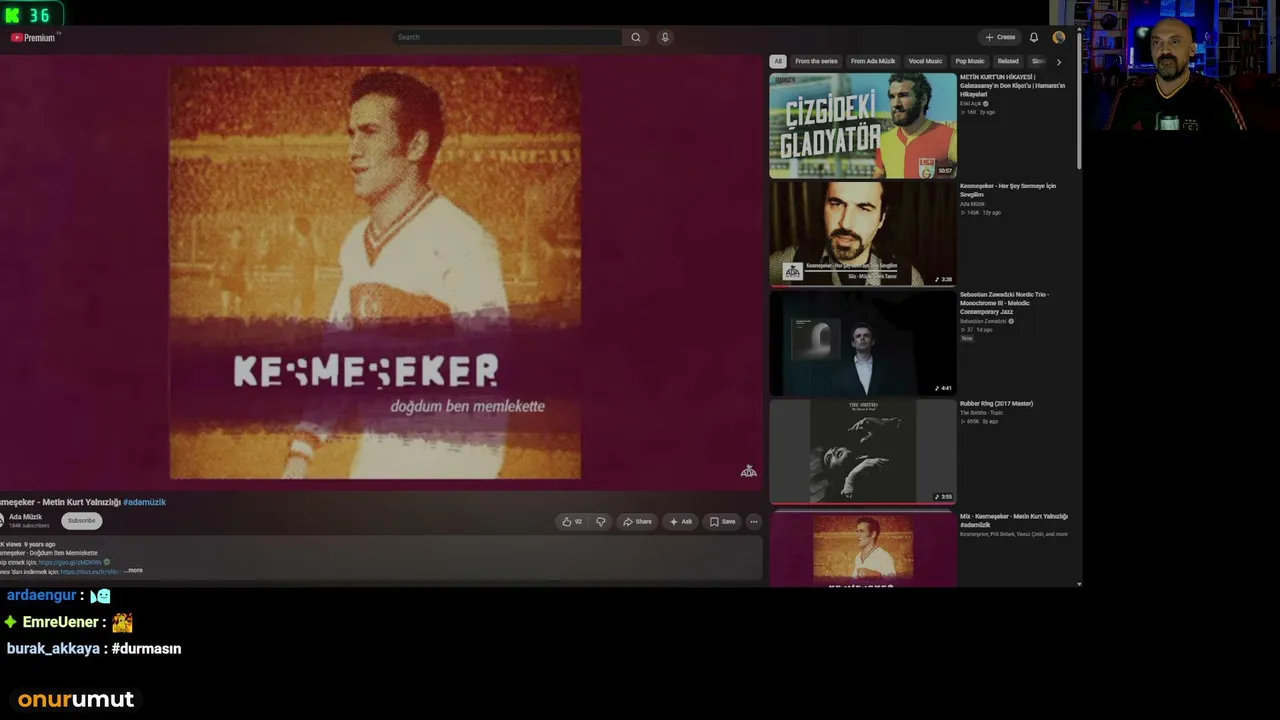Select the Vocal Music chip

925,61
